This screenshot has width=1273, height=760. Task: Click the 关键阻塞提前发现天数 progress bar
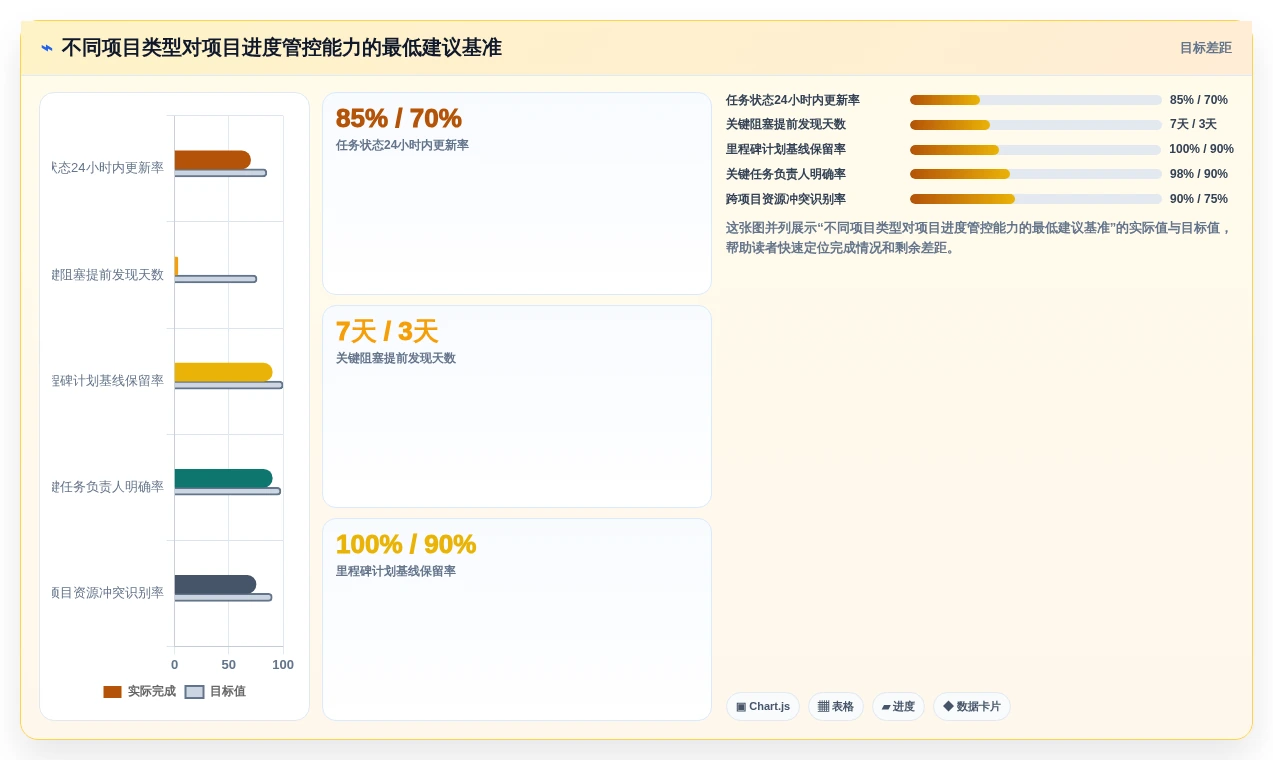[x=1035, y=125]
